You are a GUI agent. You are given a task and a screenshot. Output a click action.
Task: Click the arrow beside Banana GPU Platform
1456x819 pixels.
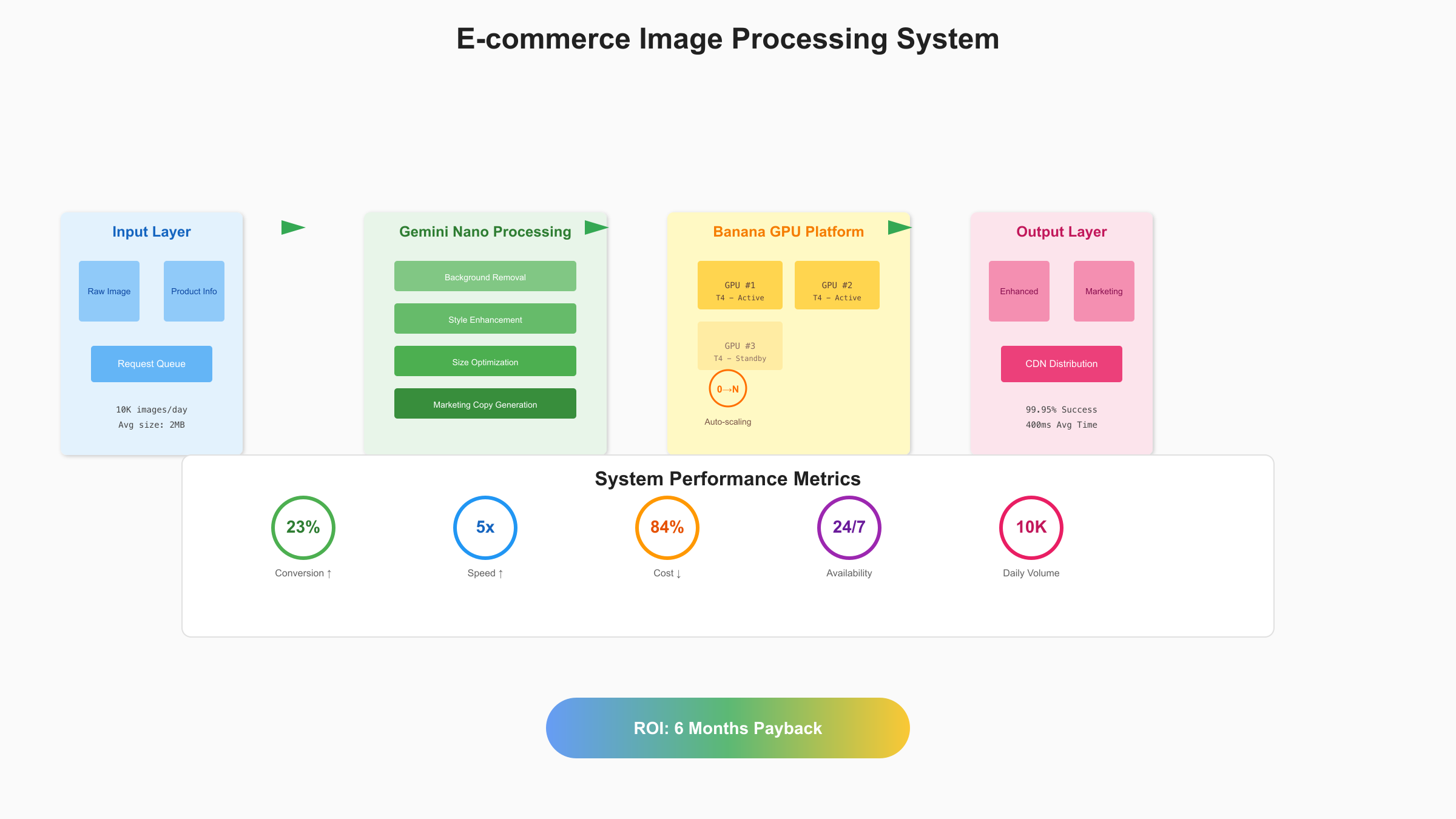pos(900,227)
